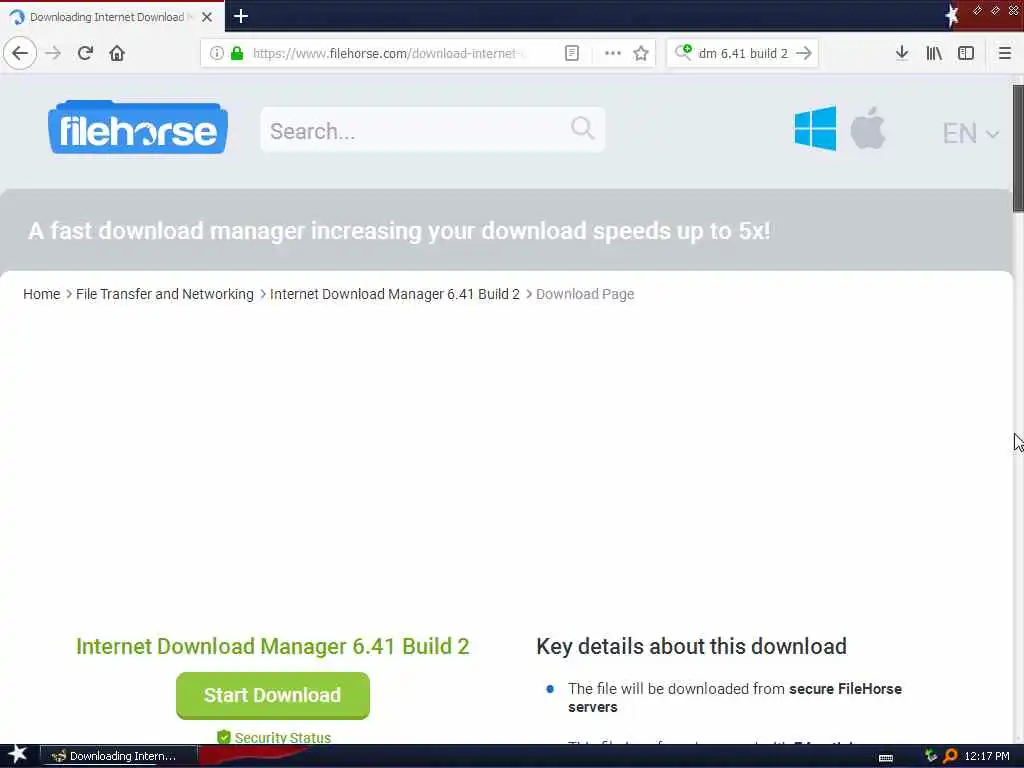Screen dimensions: 1024x768
Task: Click the keyboard tray icon
Action: tap(886, 758)
